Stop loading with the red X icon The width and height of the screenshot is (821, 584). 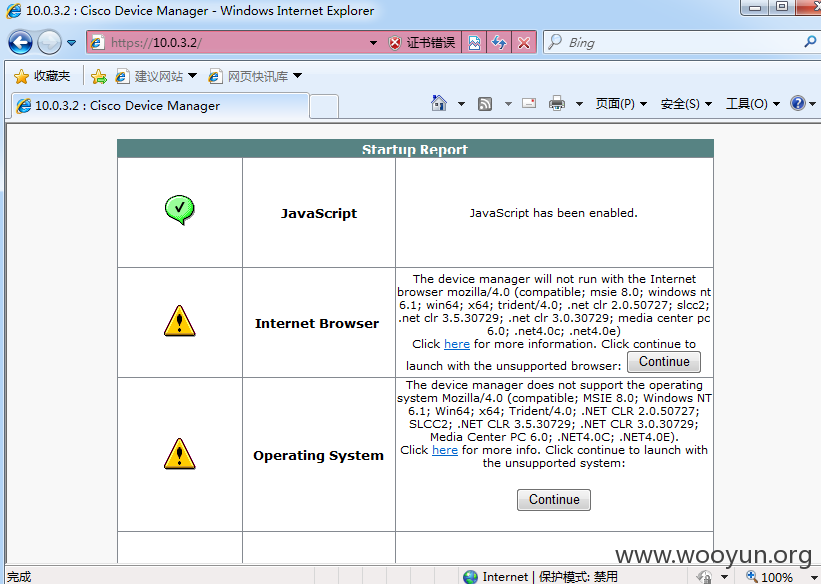[524, 42]
